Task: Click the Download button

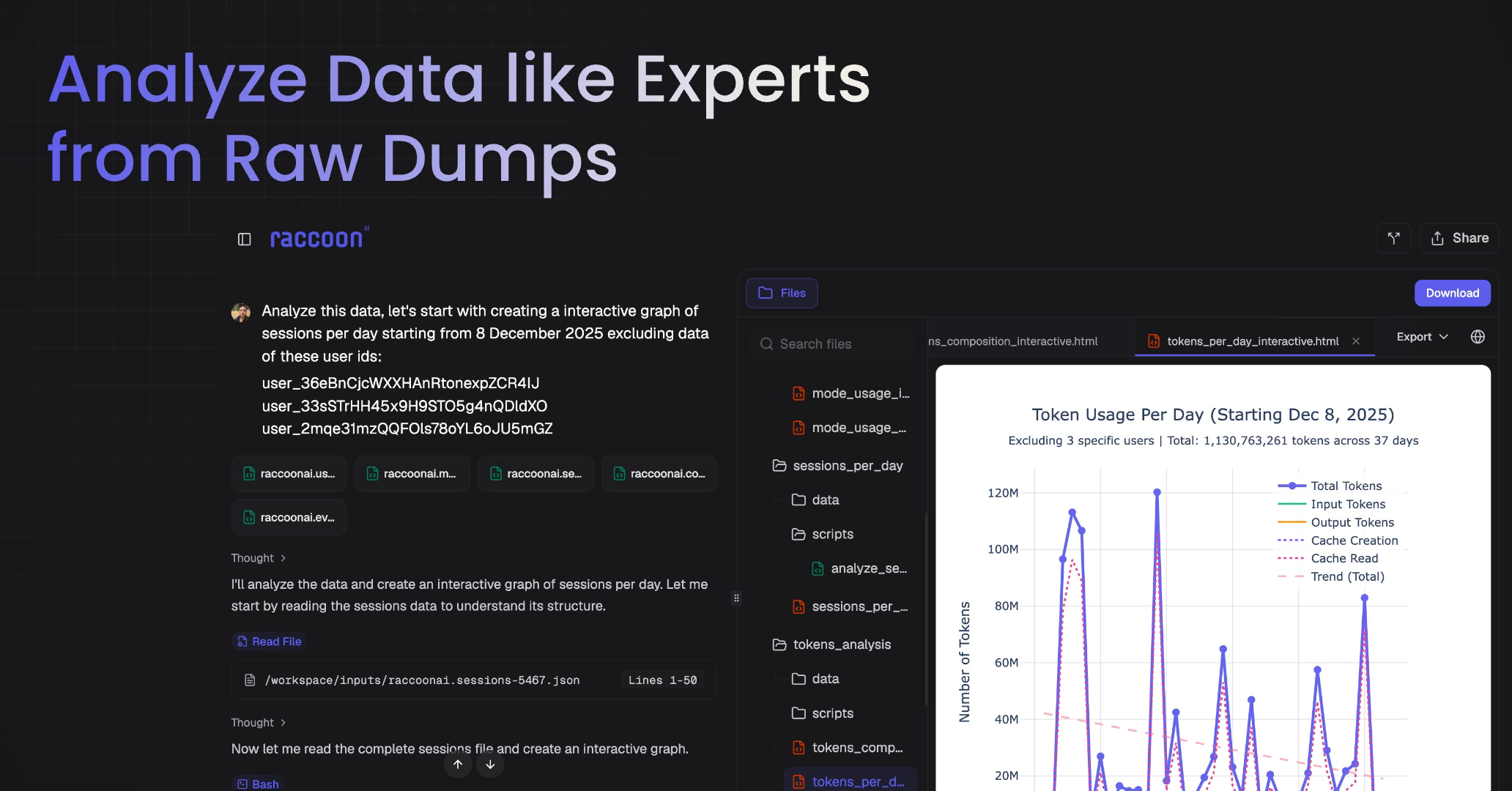Action: tap(1452, 293)
